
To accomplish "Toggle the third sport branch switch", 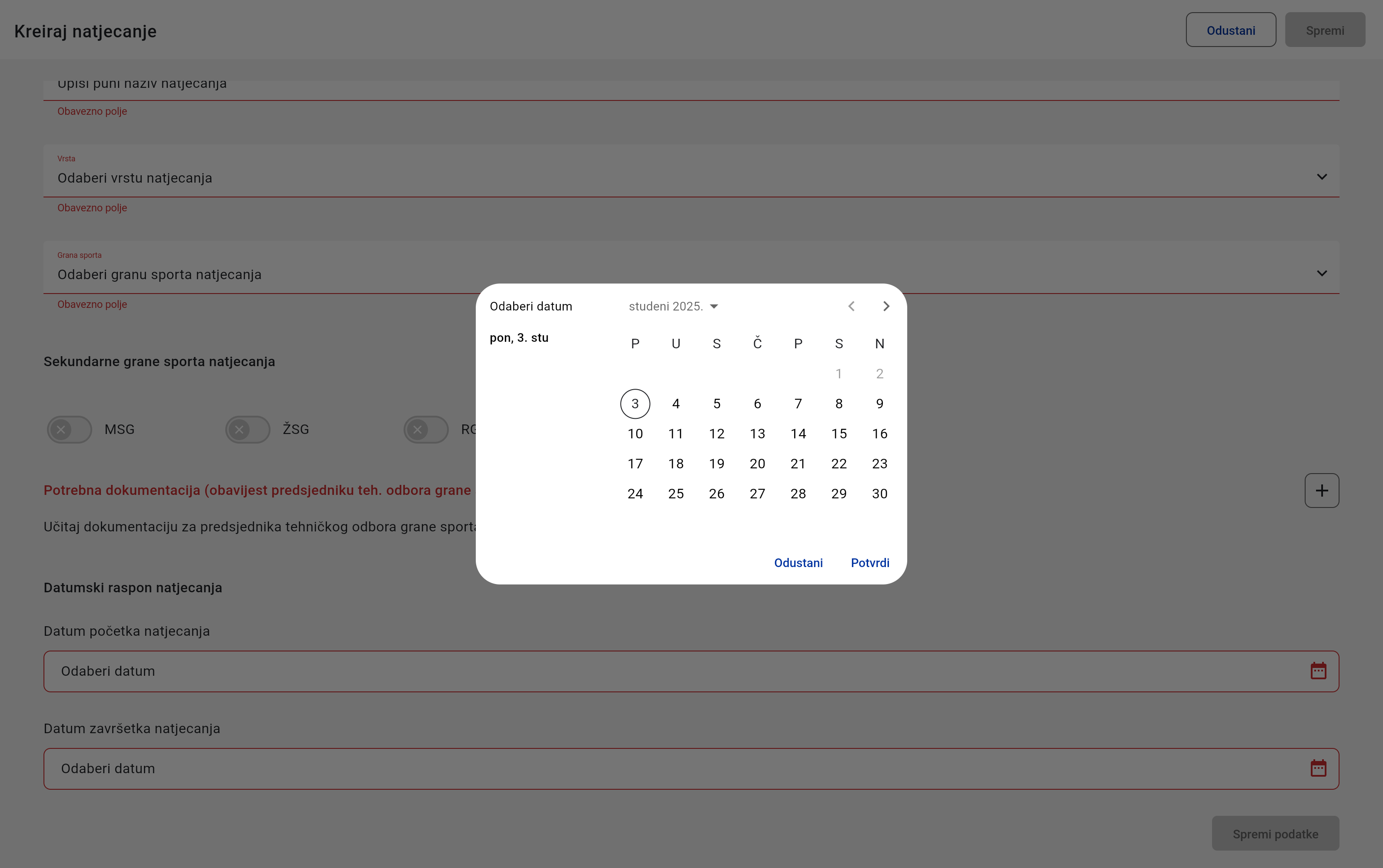I will click(x=426, y=429).
